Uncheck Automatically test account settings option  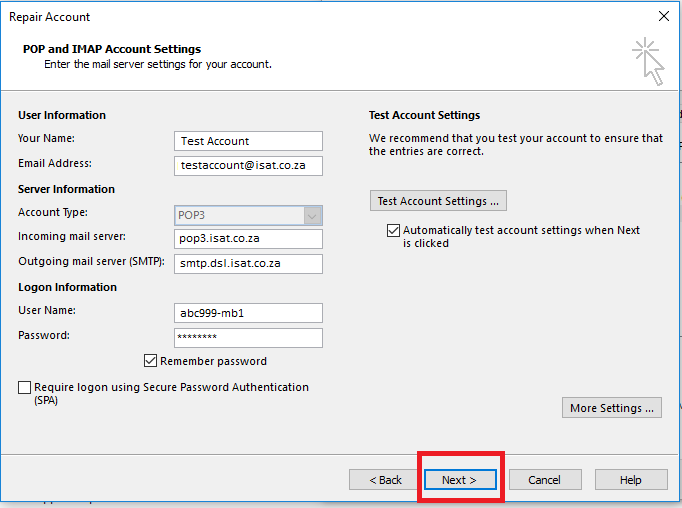(393, 230)
